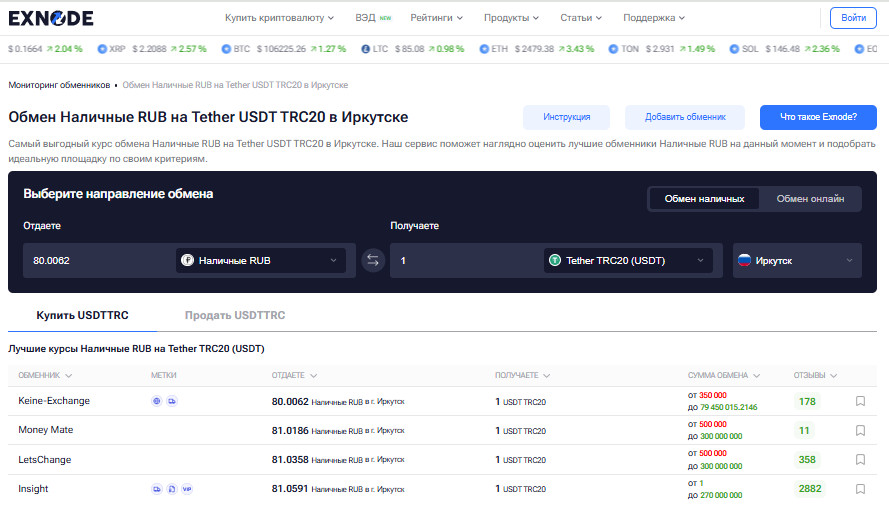
Task: Click Инструкция button
Action: point(566,117)
